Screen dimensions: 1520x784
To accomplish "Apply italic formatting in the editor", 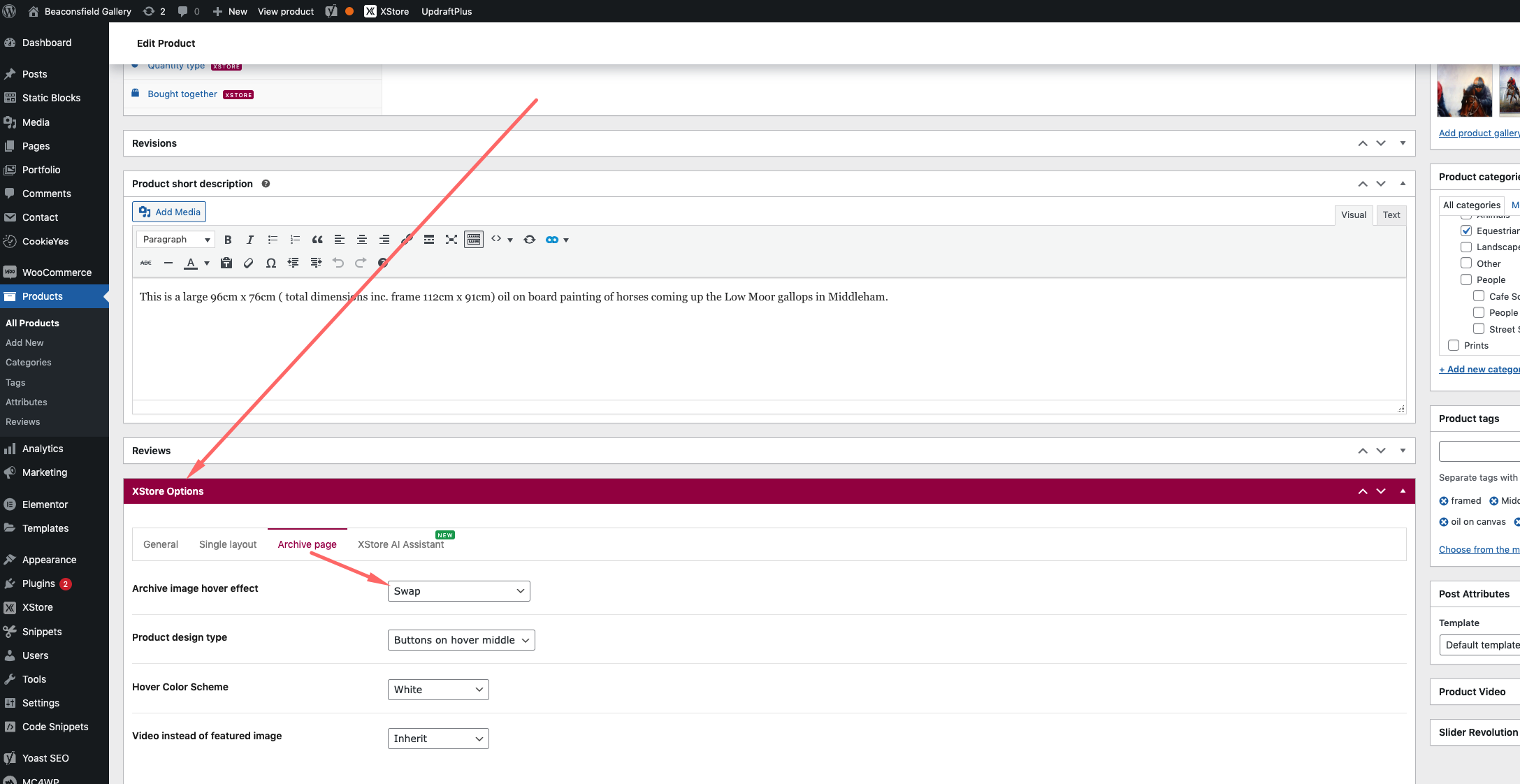I will (250, 240).
